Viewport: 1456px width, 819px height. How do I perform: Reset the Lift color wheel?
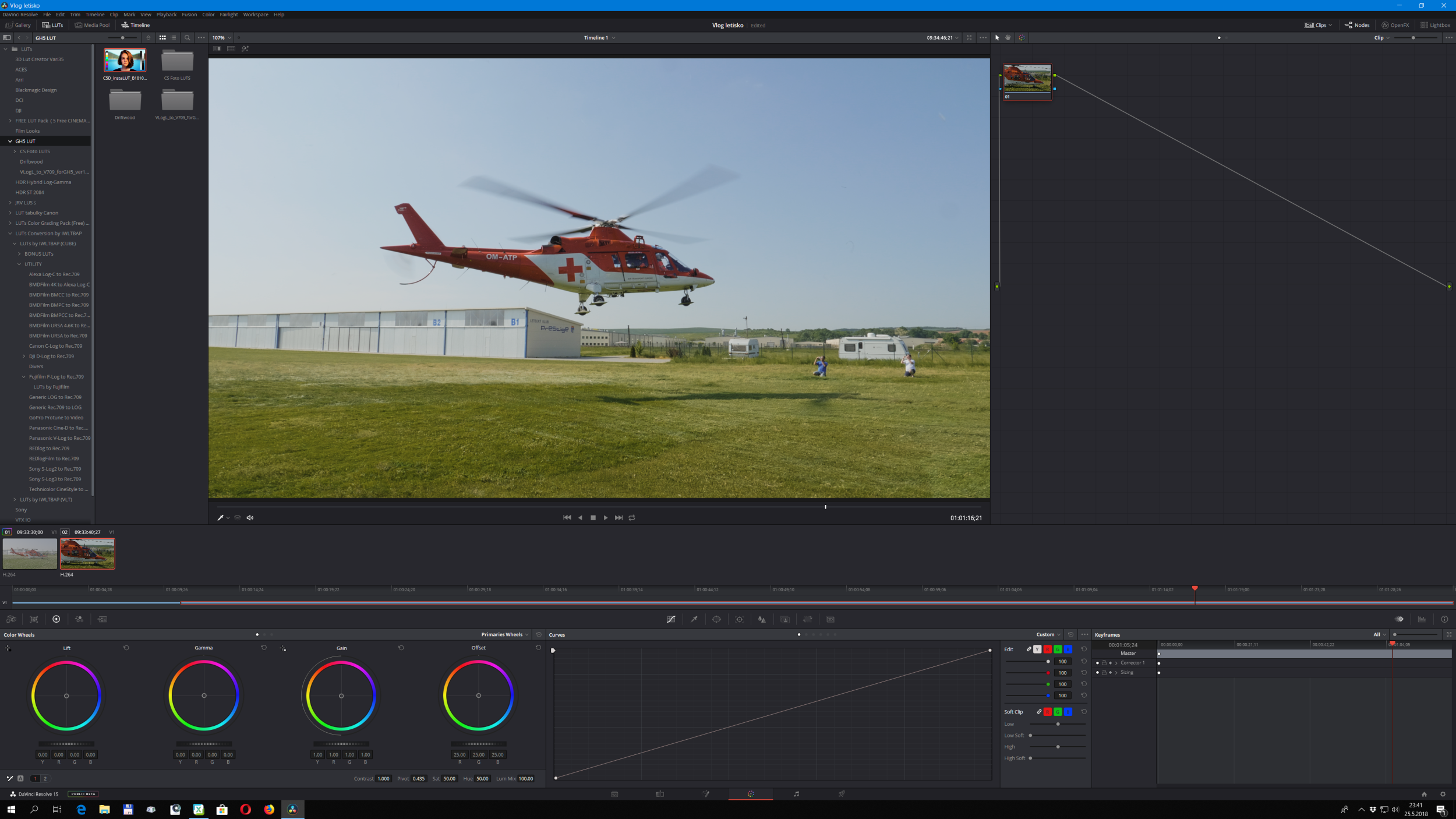126,648
